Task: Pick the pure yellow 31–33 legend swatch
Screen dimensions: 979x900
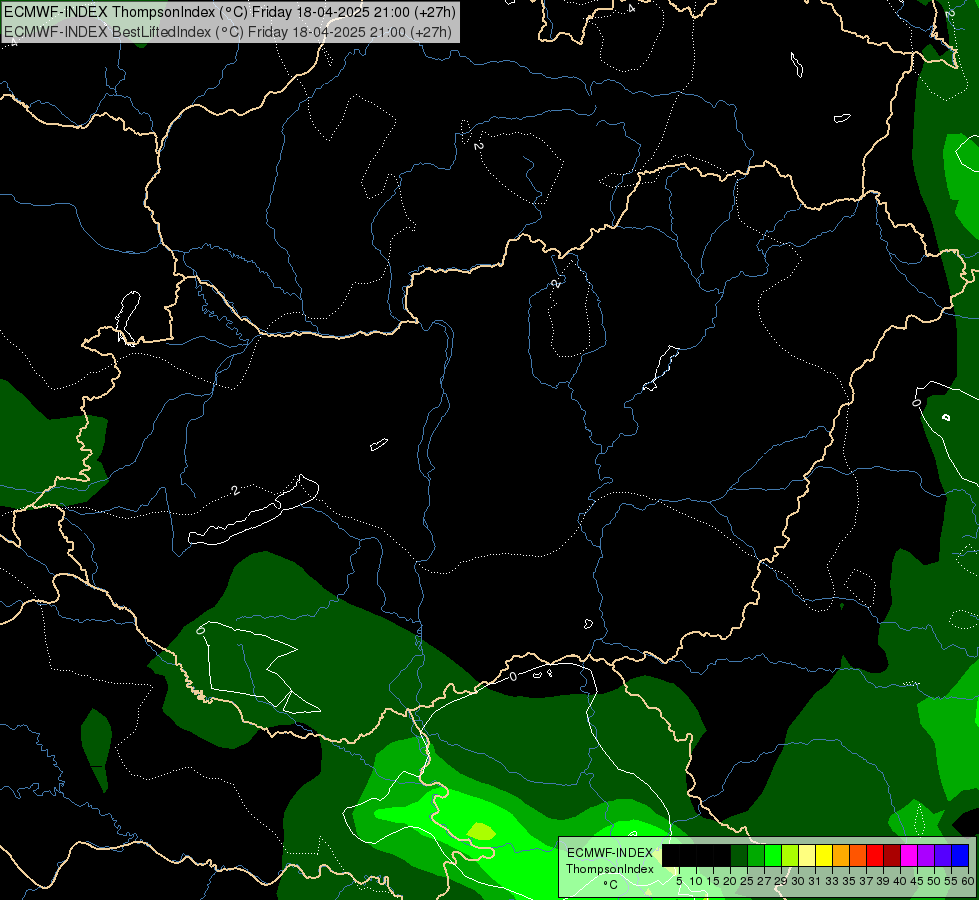Action: coord(824,856)
